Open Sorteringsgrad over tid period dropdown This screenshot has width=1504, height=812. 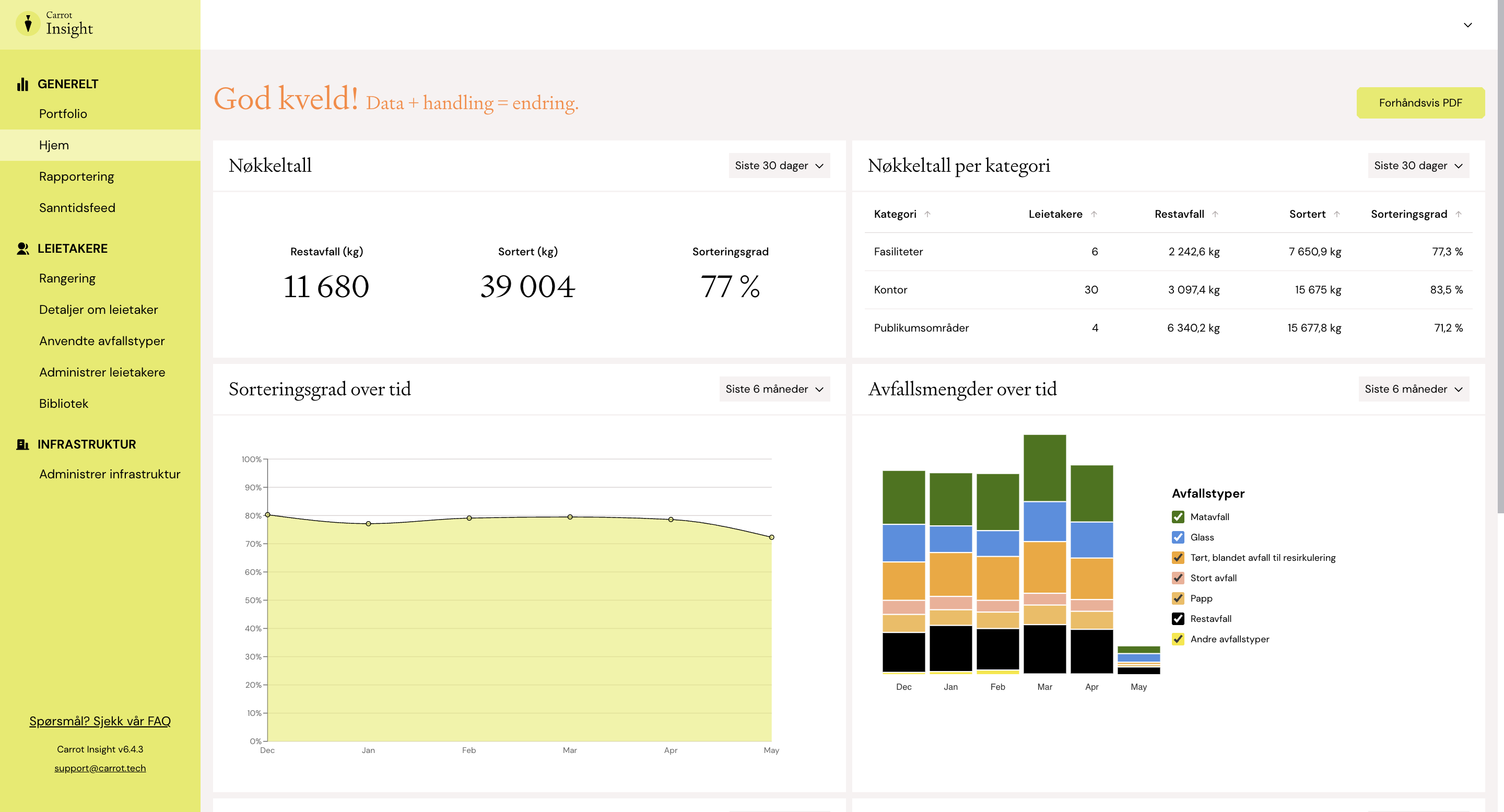click(774, 390)
